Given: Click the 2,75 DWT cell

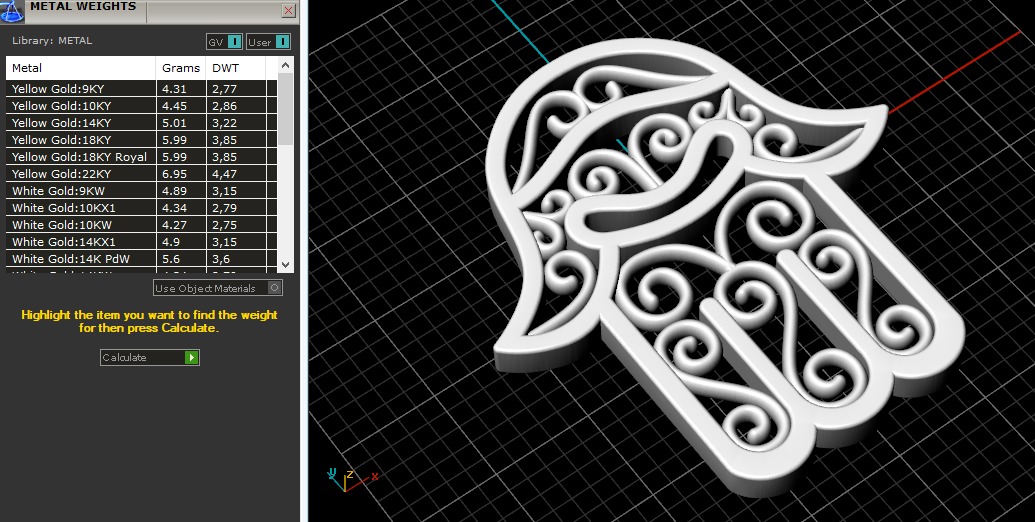Looking at the screenshot, I should 236,225.
